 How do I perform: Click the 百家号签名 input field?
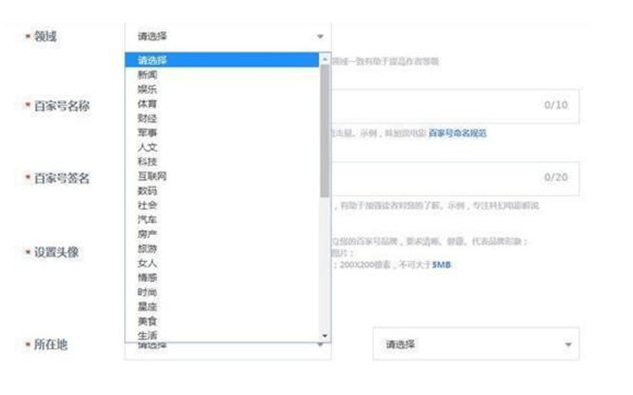point(455,178)
